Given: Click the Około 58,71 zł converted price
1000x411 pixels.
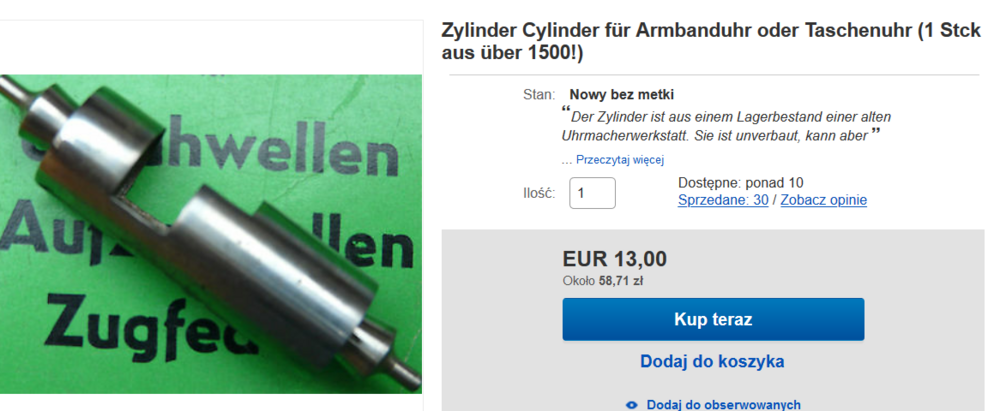Looking at the screenshot, I should 603,280.
